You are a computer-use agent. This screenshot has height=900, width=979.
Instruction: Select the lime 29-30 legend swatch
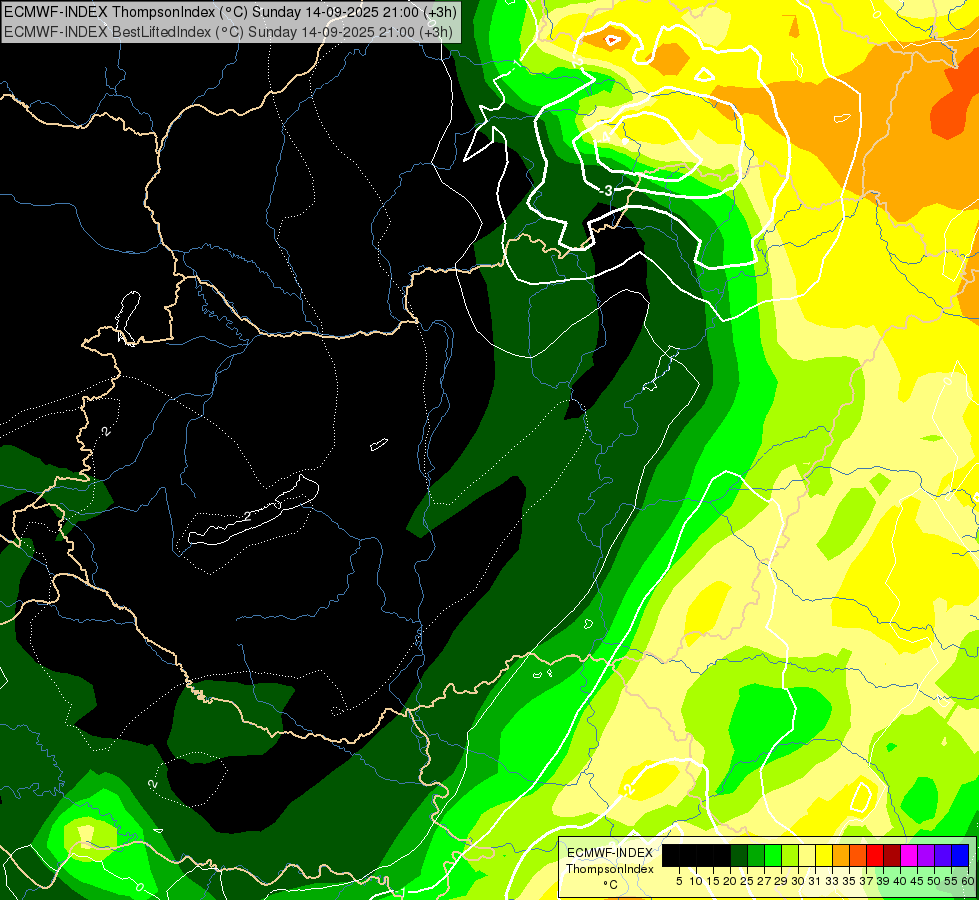(x=790, y=855)
